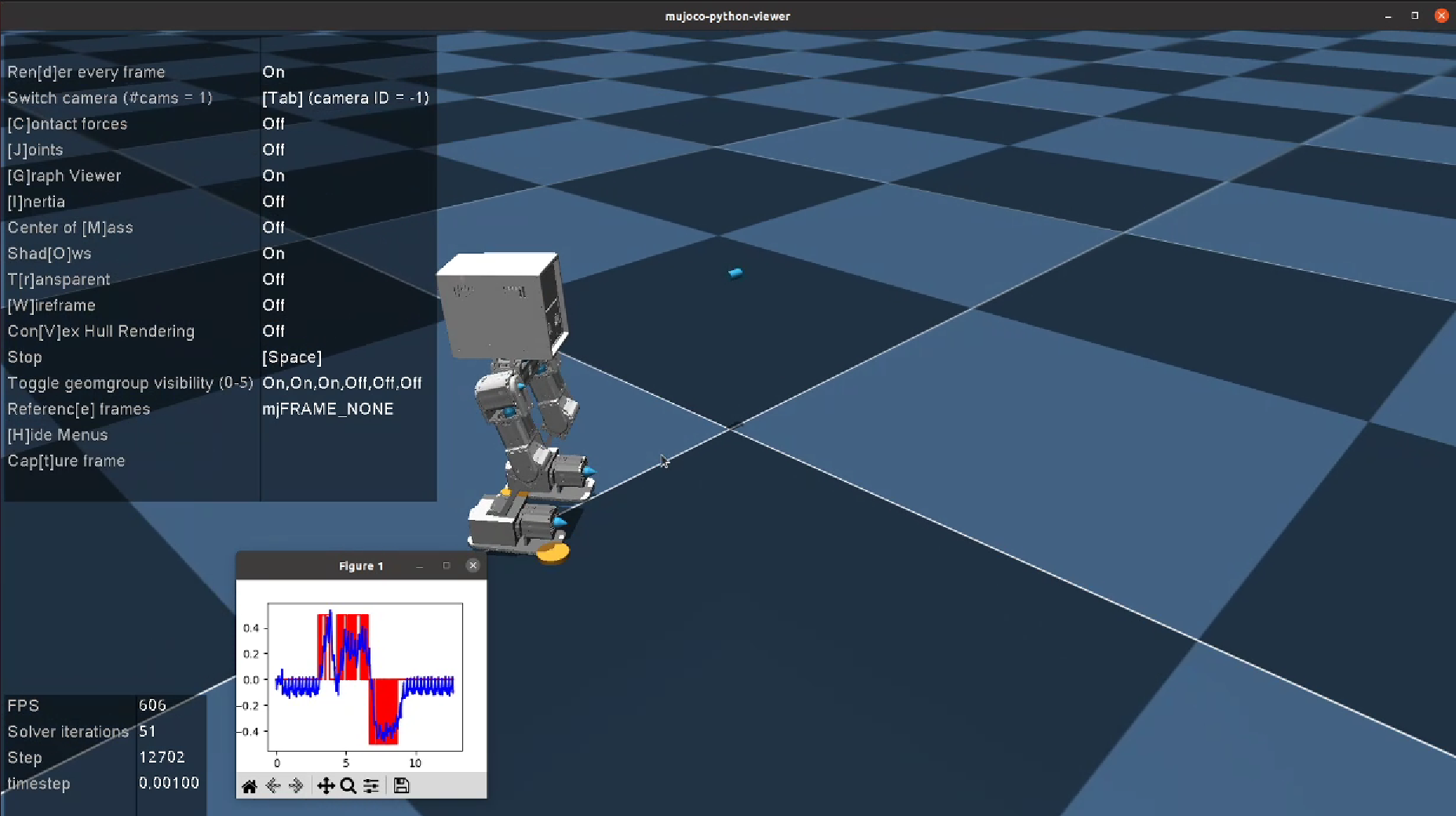Click the Forward arrow in Figure 1 toolbar
This screenshot has height=816, width=1456.
296,786
